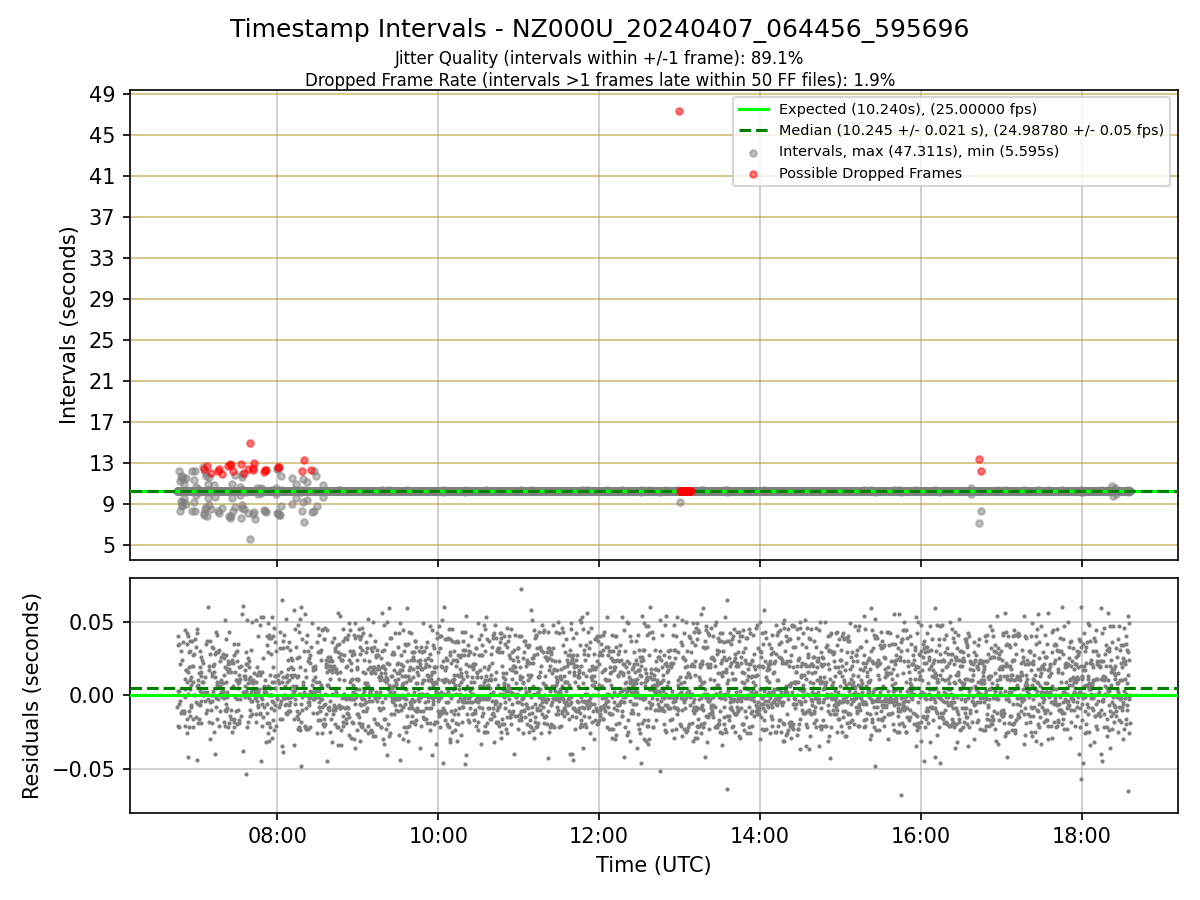Screen dimensions: 1200x900
Task: Click the red dropped-frame cluster near 13:00
Action: coord(686,491)
